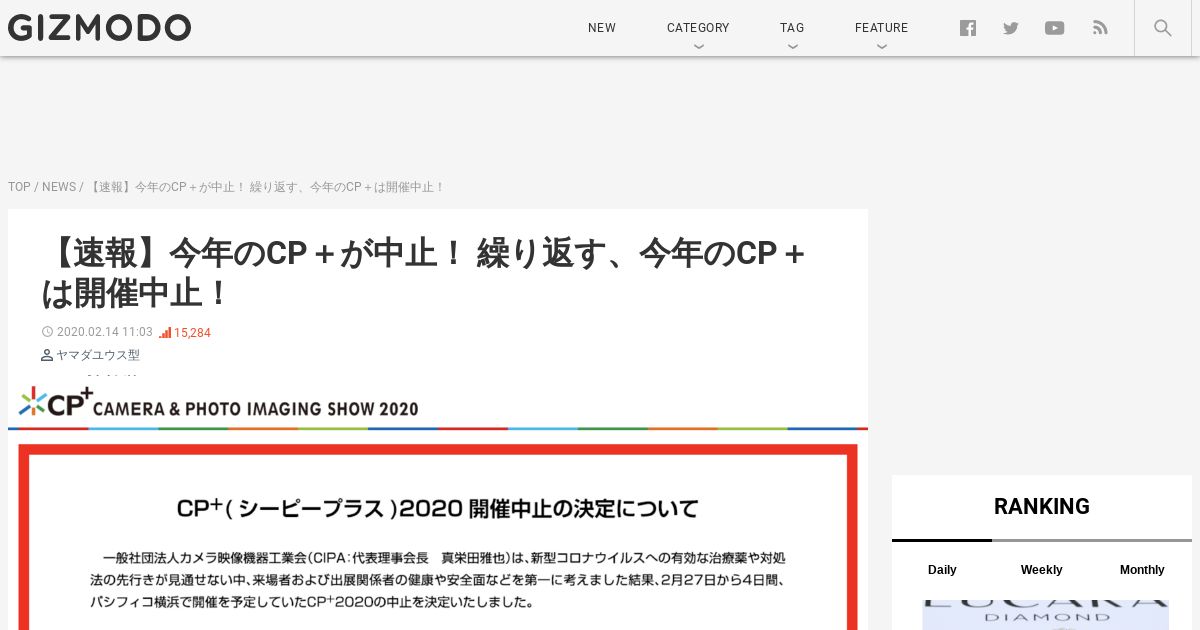Screen dimensions: 1200x630
Task: Open Gizmodo's Facebook page icon
Action: [968, 28]
